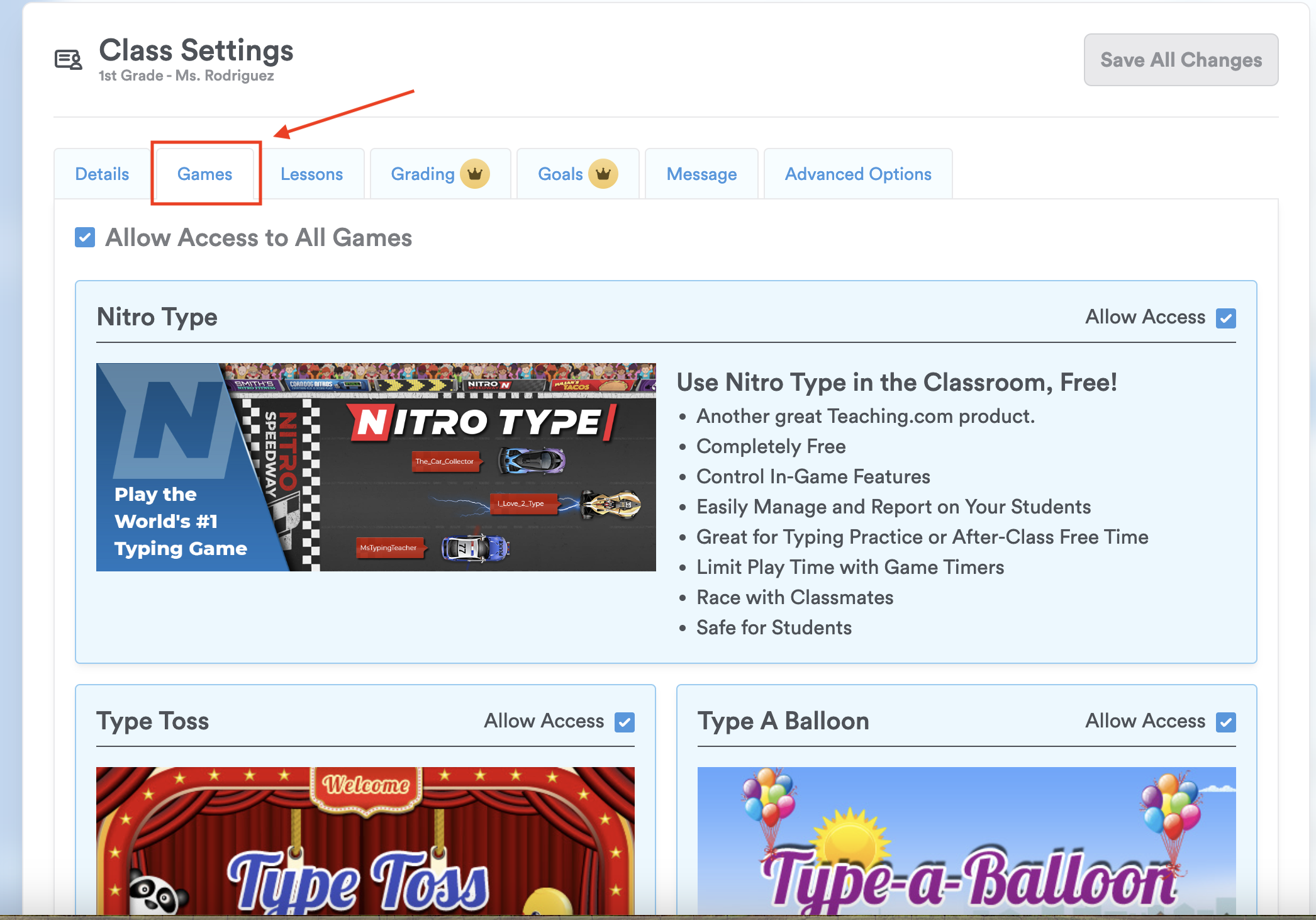This screenshot has height=920, width=1316.
Task: Click the crown icon on Grading tab
Action: (475, 174)
